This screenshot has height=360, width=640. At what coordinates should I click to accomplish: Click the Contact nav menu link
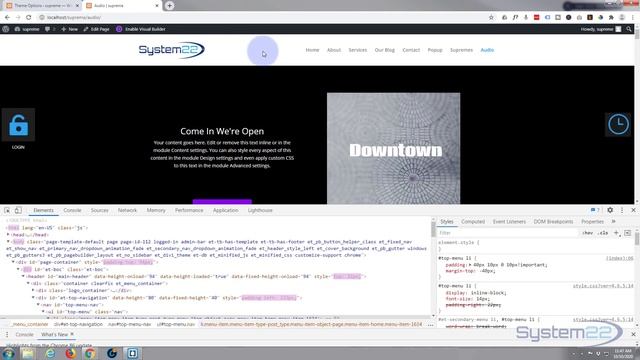tap(411, 50)
